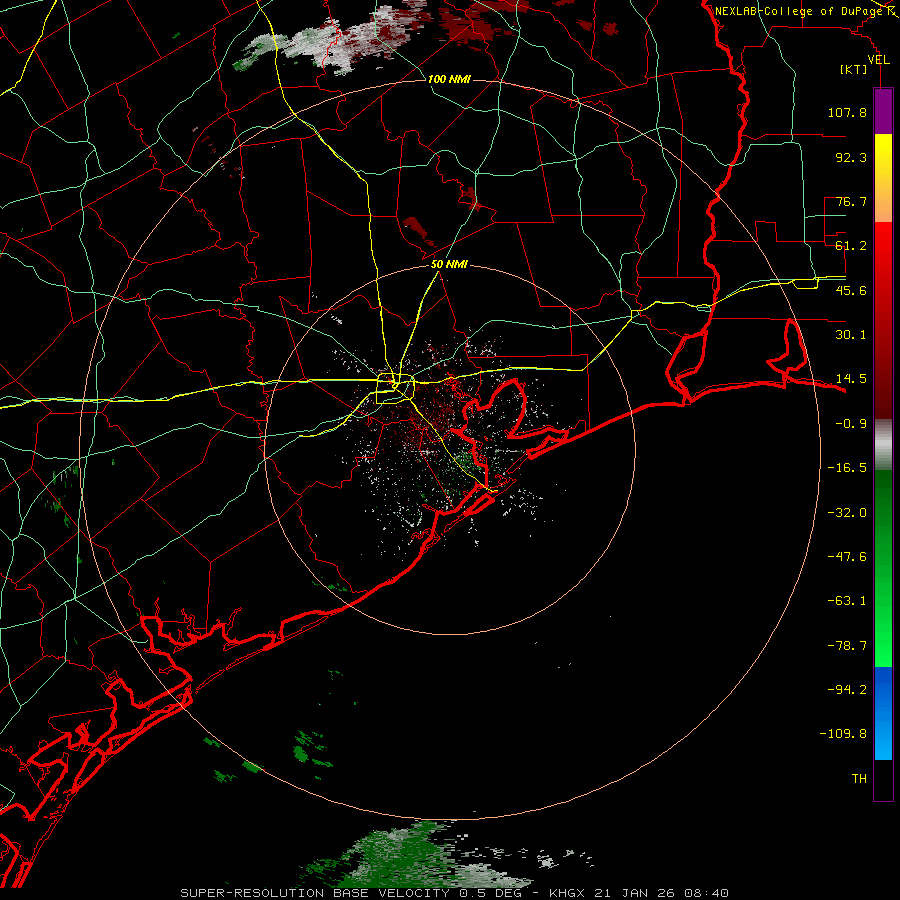Image resolution: width=900 pixels, height=900 pixels.
Task: Click the VEL legend title
Action: 878,60
